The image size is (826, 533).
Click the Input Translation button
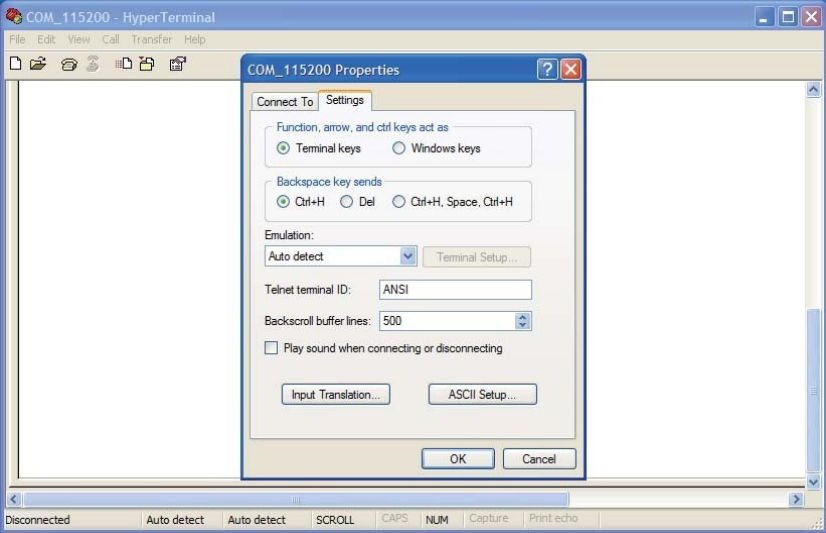click(x=336, y=394)
